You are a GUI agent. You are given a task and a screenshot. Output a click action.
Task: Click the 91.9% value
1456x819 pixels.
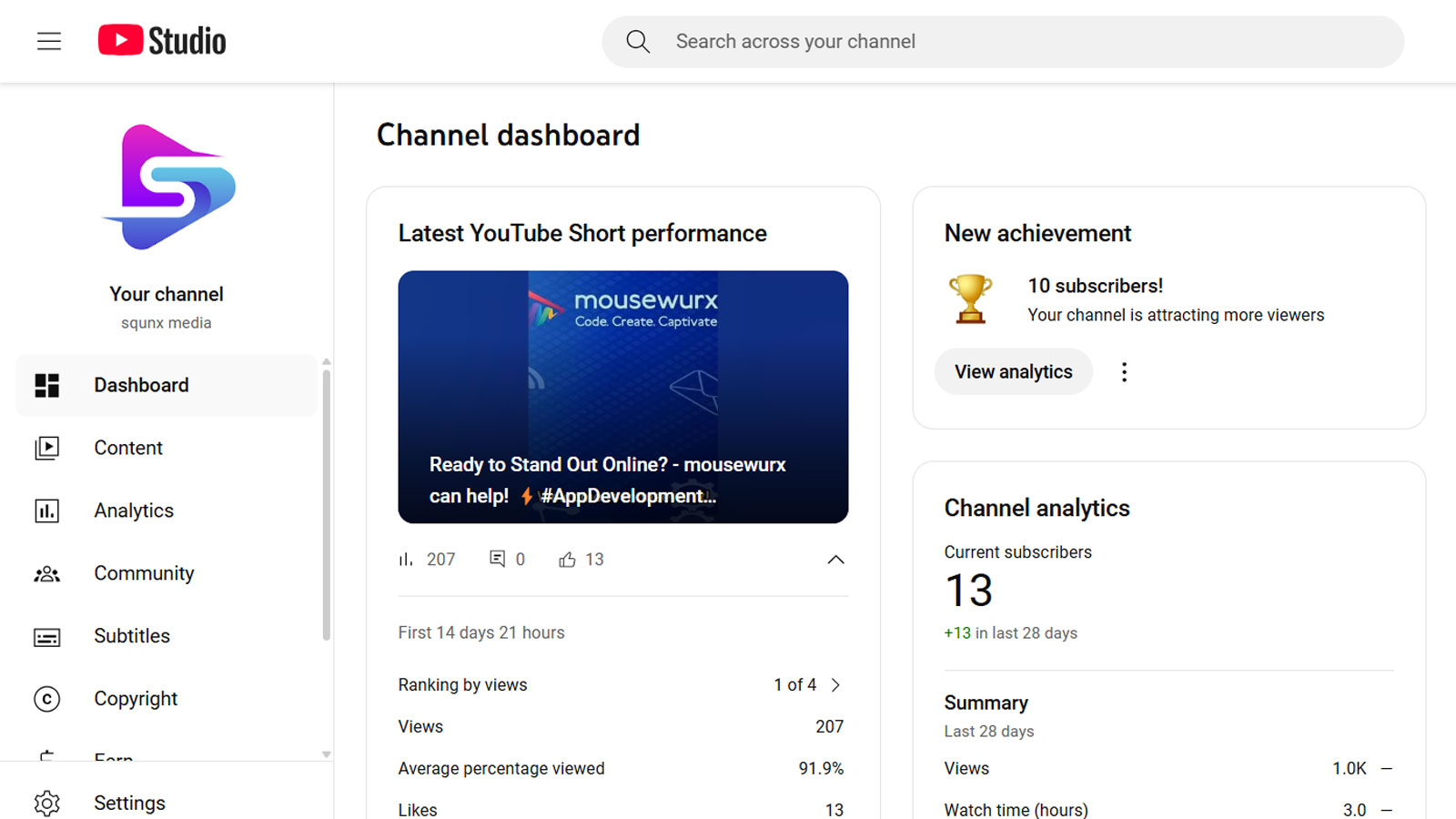[821, 768]
